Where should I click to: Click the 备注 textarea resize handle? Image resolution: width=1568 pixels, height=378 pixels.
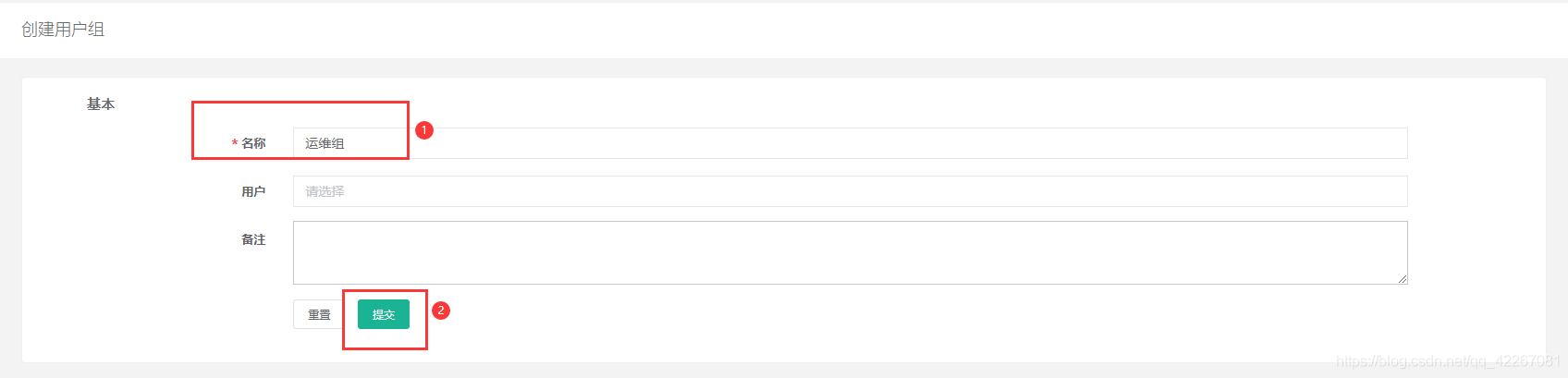click(1403, 278)
